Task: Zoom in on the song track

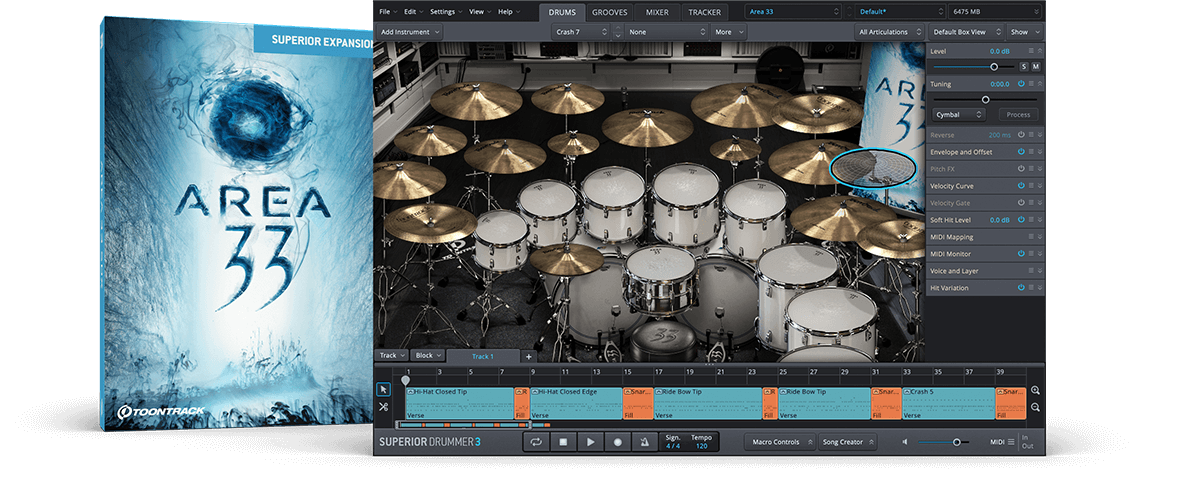Action: [1035, 391]
